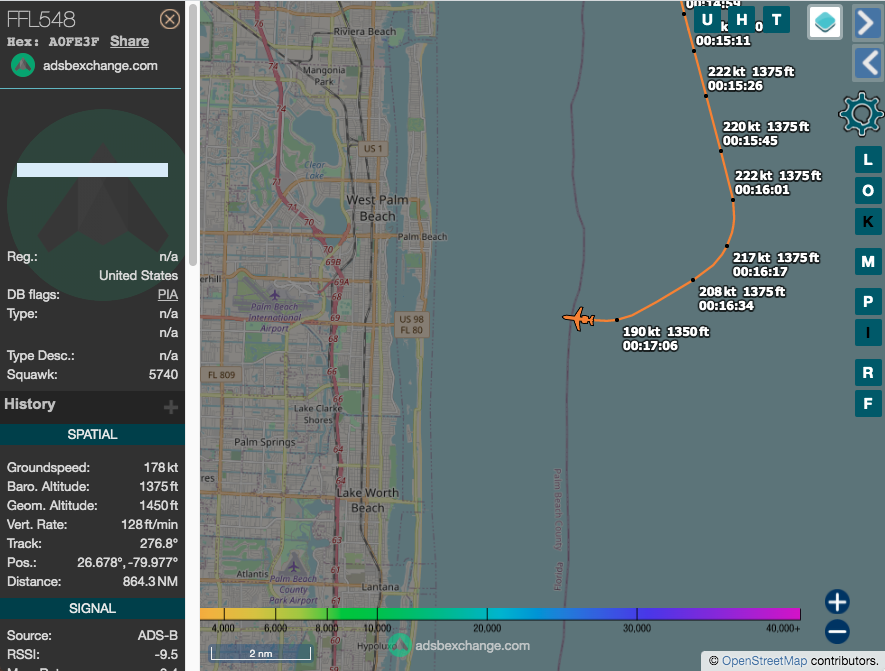Zoom in with the plus button
The height and width of the screenshot is (671, 885).
837,602
